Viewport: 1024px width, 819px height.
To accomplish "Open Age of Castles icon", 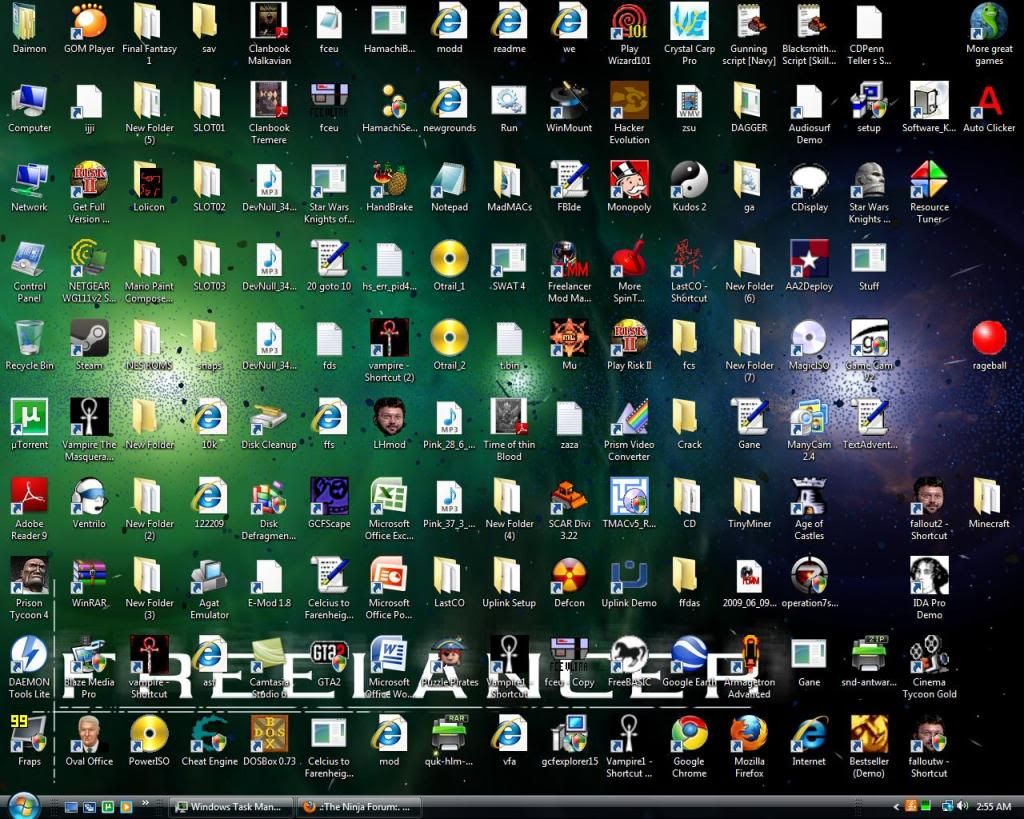I will [809, 496].
